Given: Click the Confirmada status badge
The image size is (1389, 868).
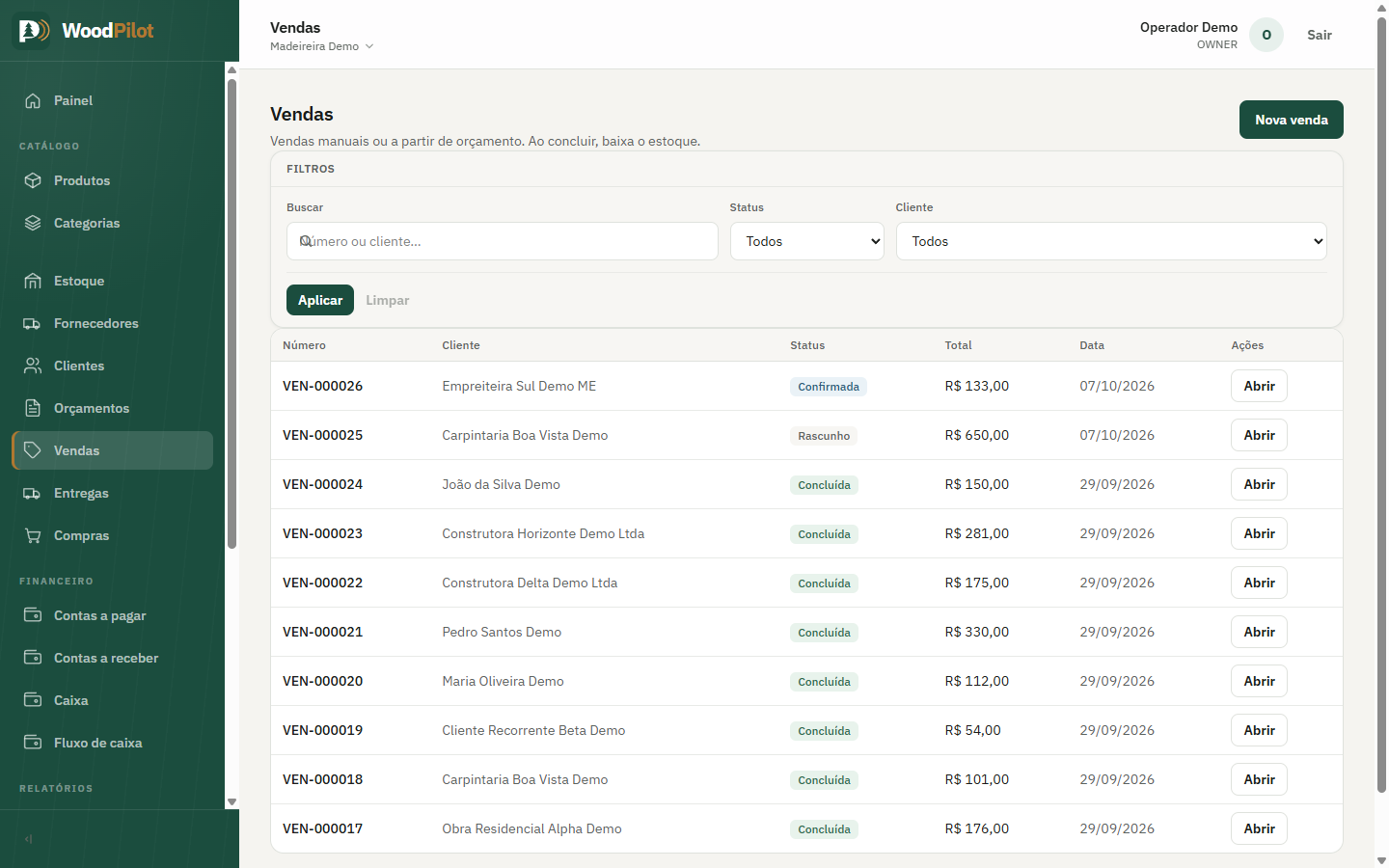Looking at the screenshot, I should (829, 387).
